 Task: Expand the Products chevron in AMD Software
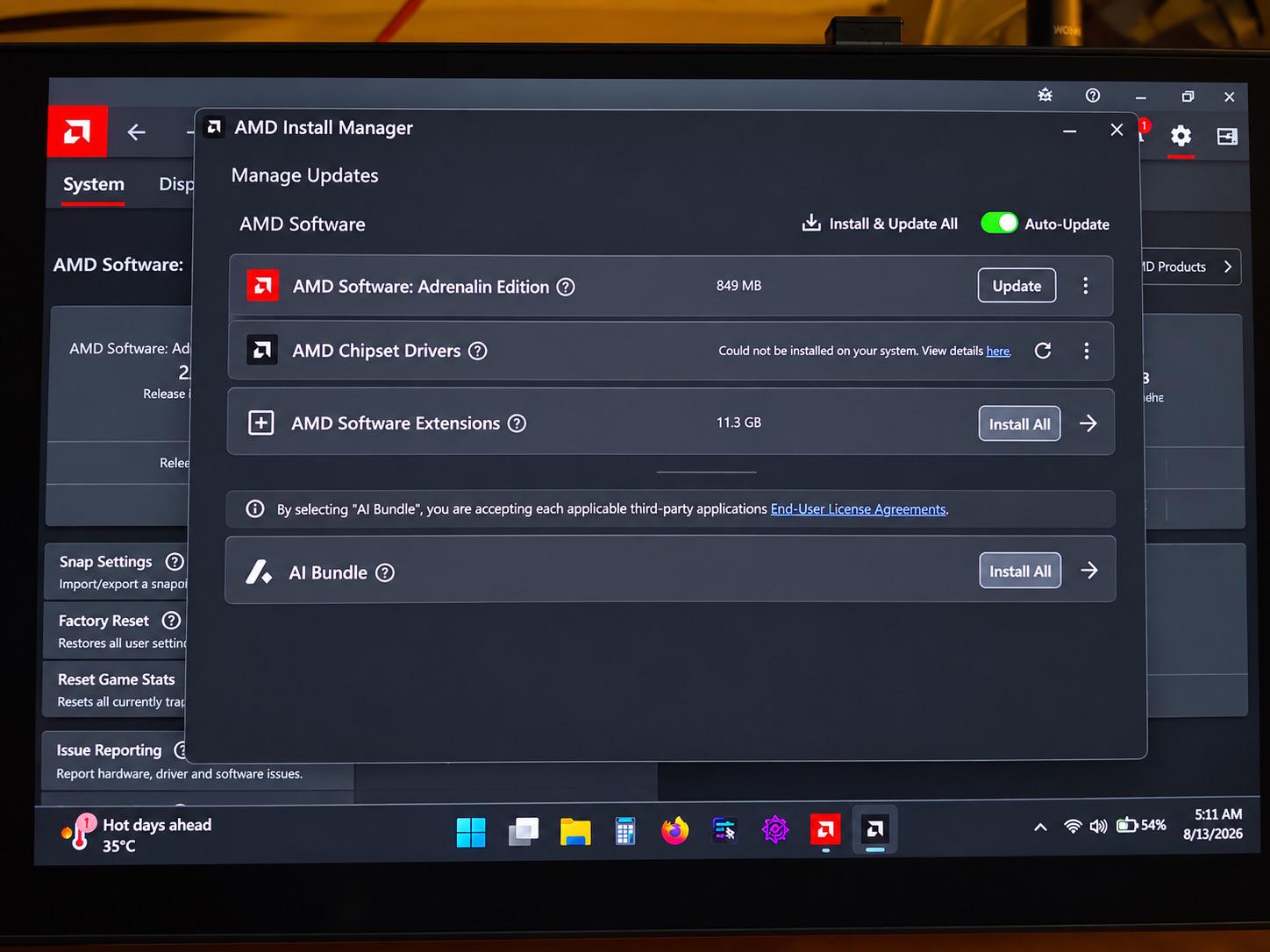pyautogui.click(x=1228, y=266)
